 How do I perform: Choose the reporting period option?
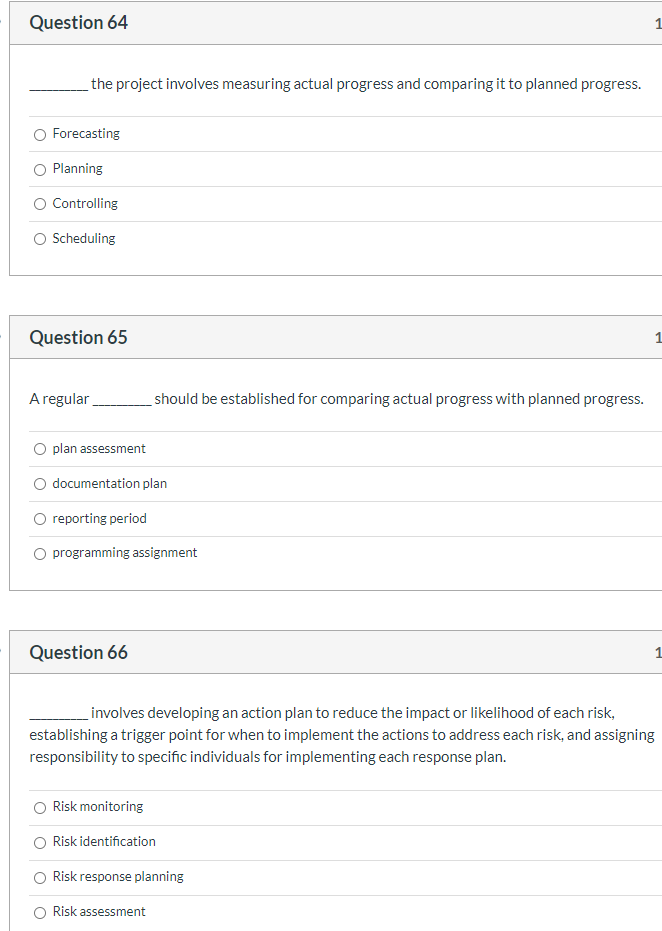(x=39, y=519)
